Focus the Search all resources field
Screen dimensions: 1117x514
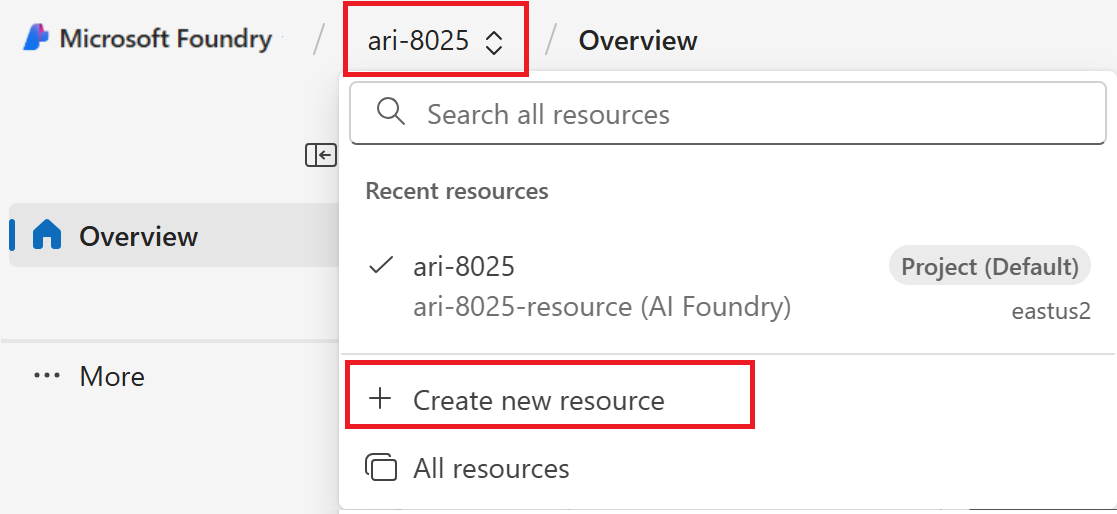click(x=727, y=114)
